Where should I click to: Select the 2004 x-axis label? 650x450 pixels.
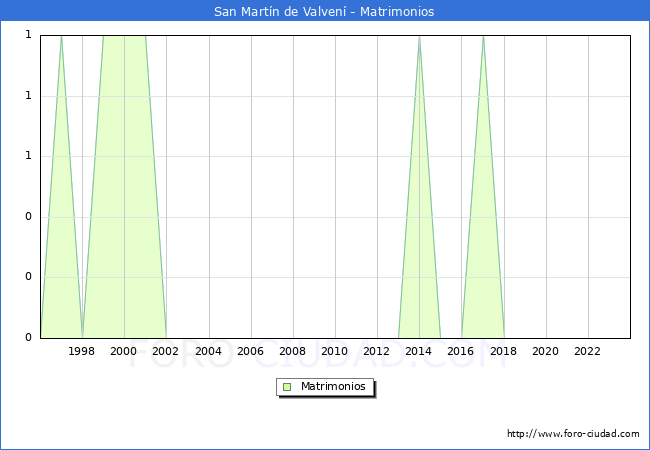(209, 351)
